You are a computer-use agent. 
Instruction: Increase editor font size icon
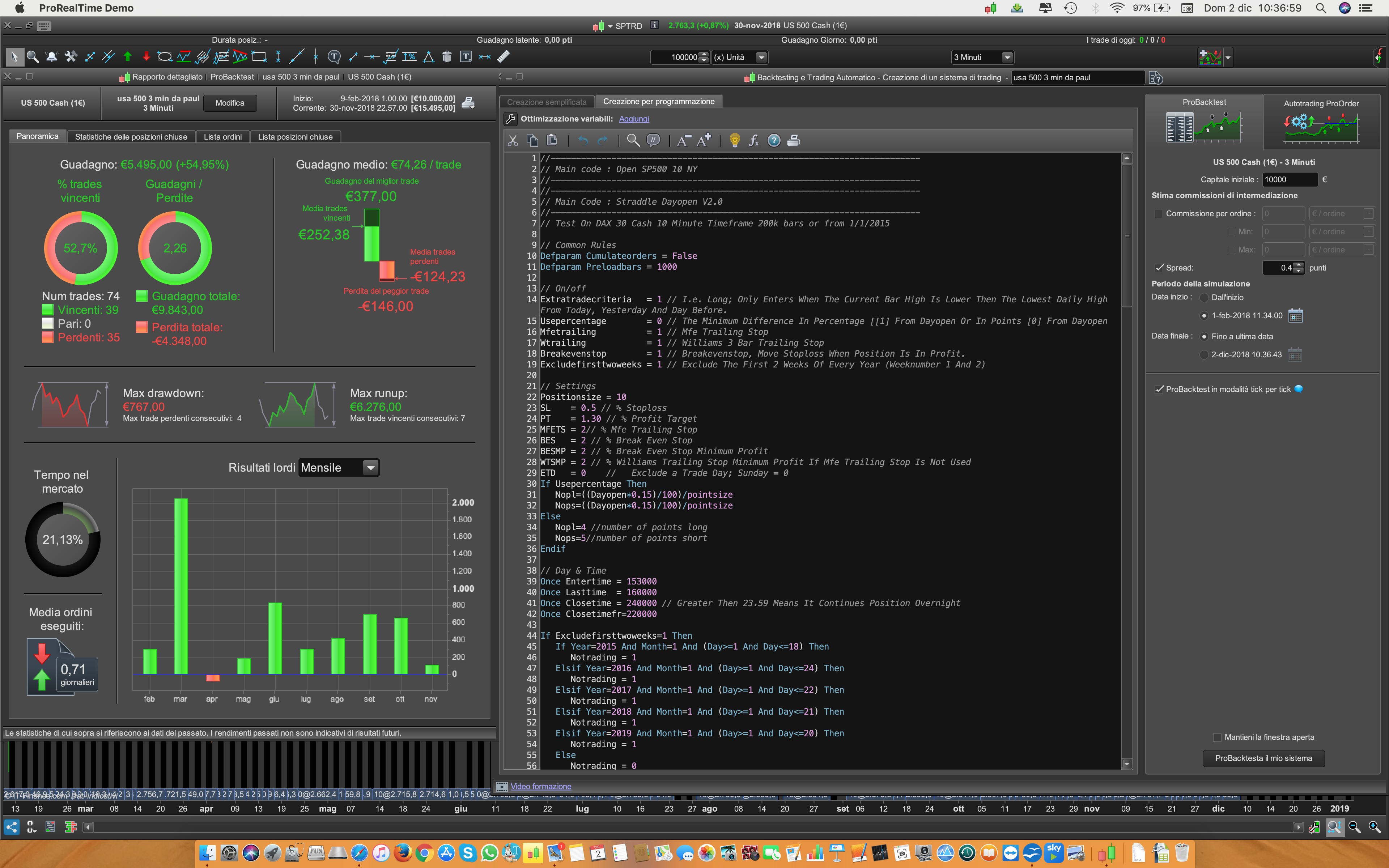(x=704, y=141)
